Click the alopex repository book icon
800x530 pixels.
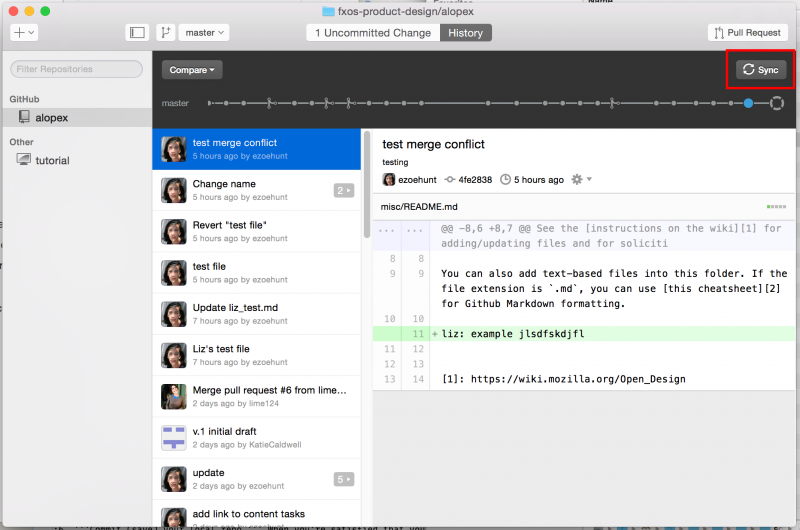pyautogui.click(x=24, y=117)
